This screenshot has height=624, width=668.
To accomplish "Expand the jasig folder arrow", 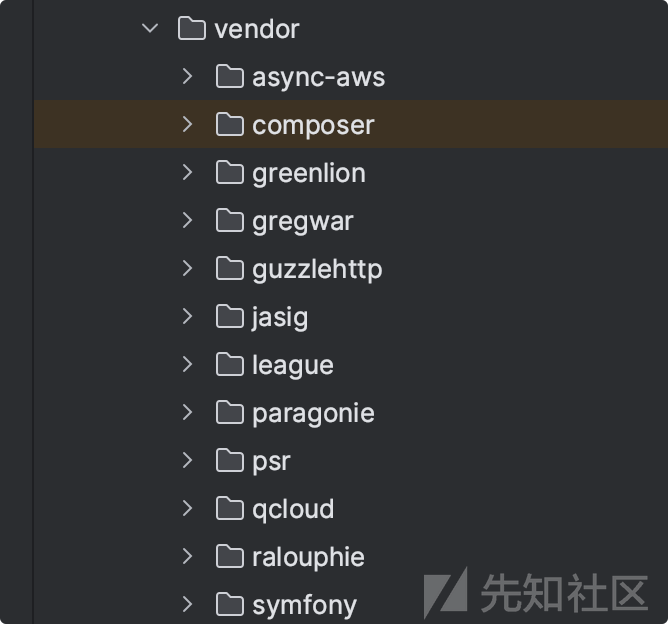I will (x=187, y=317).
